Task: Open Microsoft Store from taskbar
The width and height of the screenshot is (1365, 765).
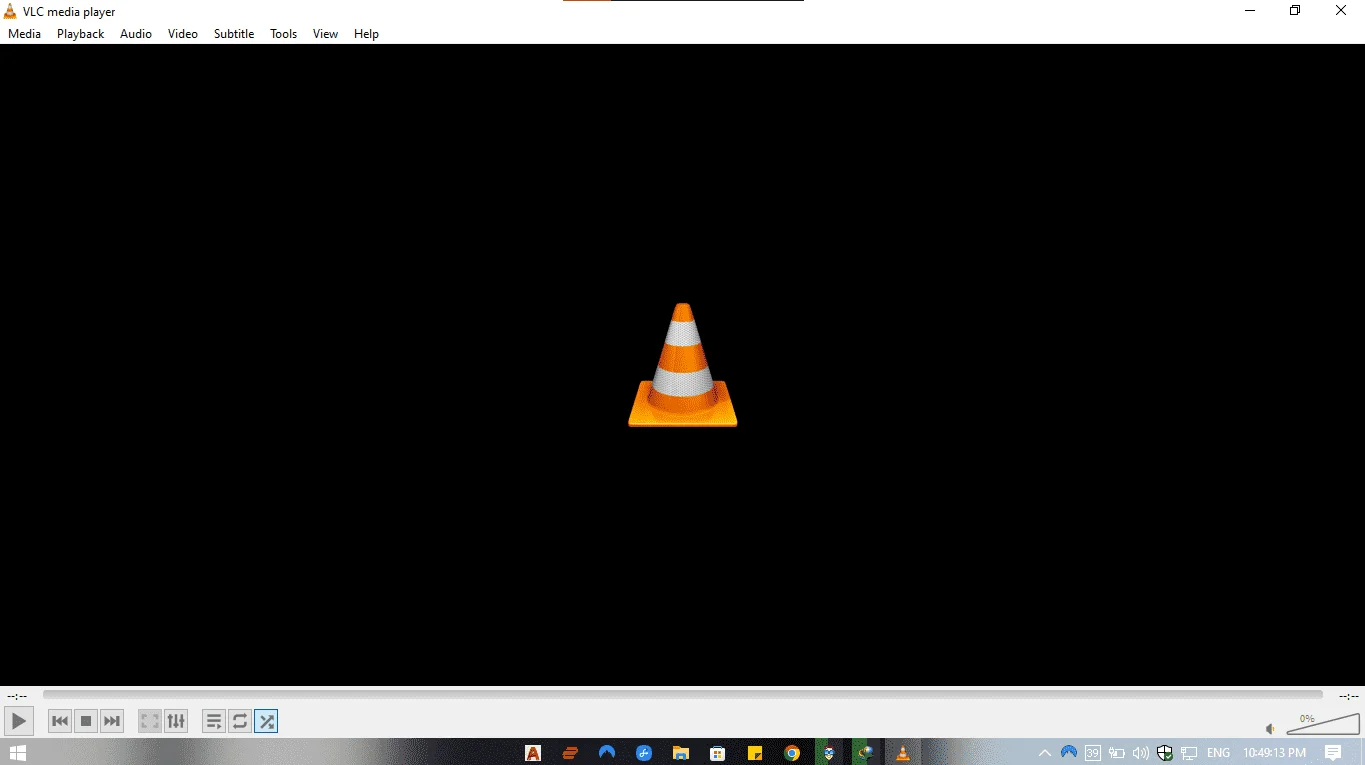Action: point(718,753)
